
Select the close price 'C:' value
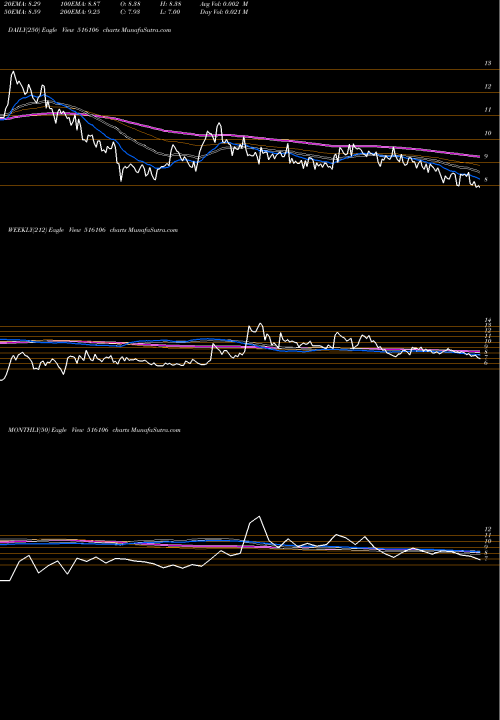click(128, 12)
